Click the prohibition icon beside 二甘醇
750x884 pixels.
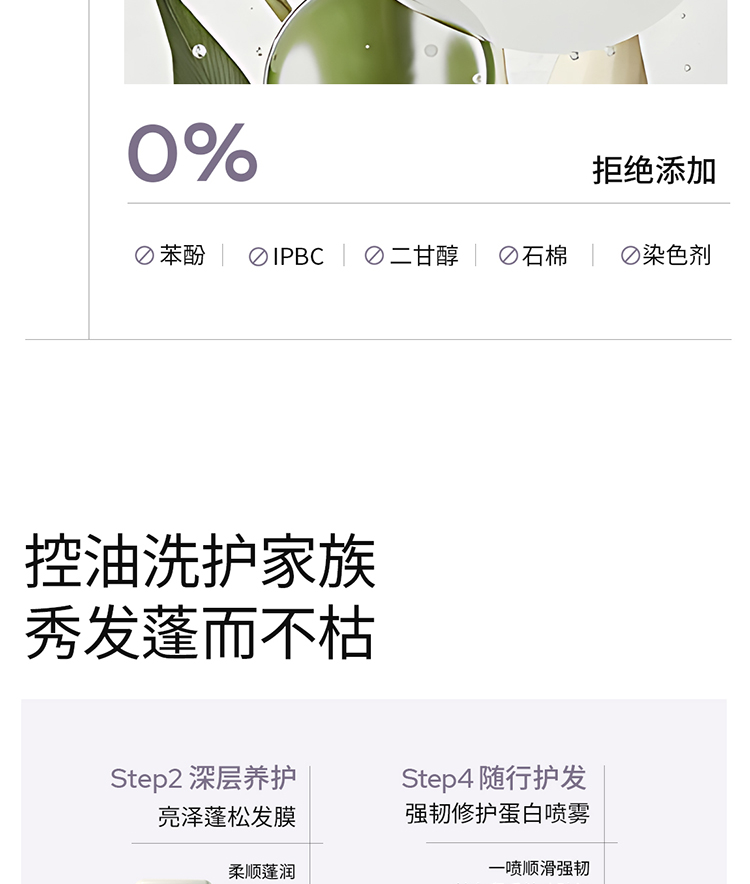(374, 256)
